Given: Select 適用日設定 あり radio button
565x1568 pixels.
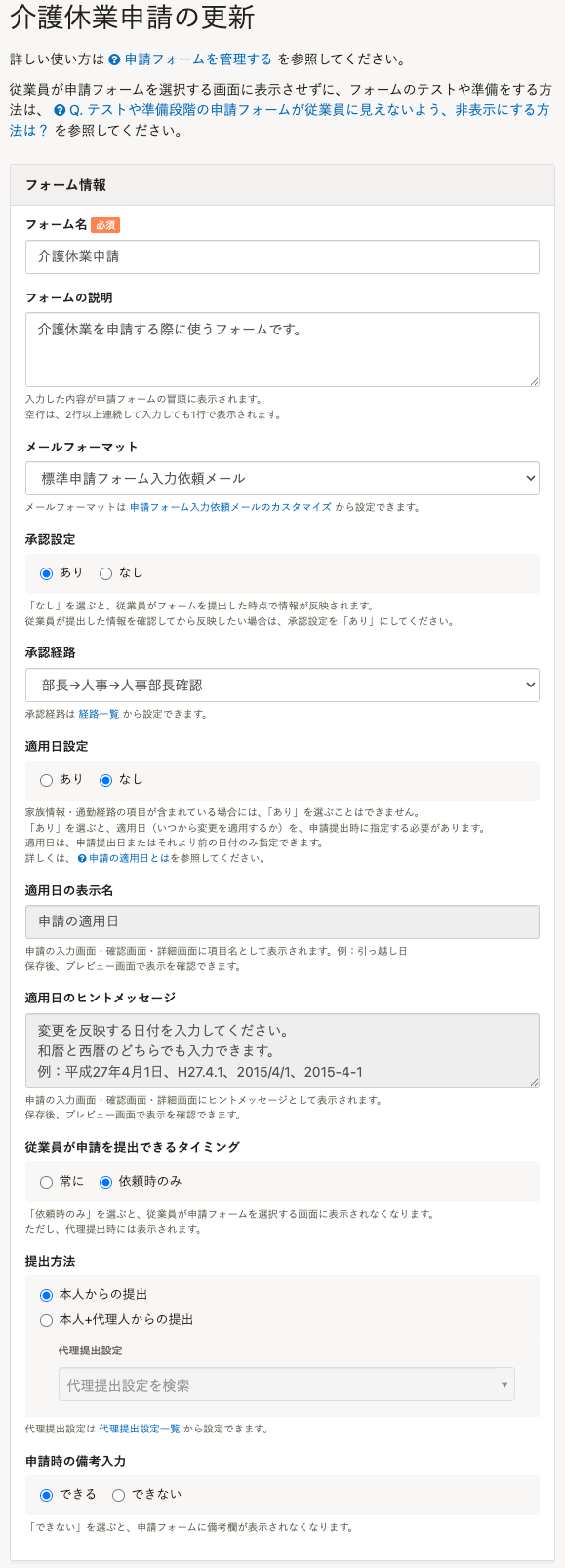Looking at the screenshot, I should pos(46,780).
